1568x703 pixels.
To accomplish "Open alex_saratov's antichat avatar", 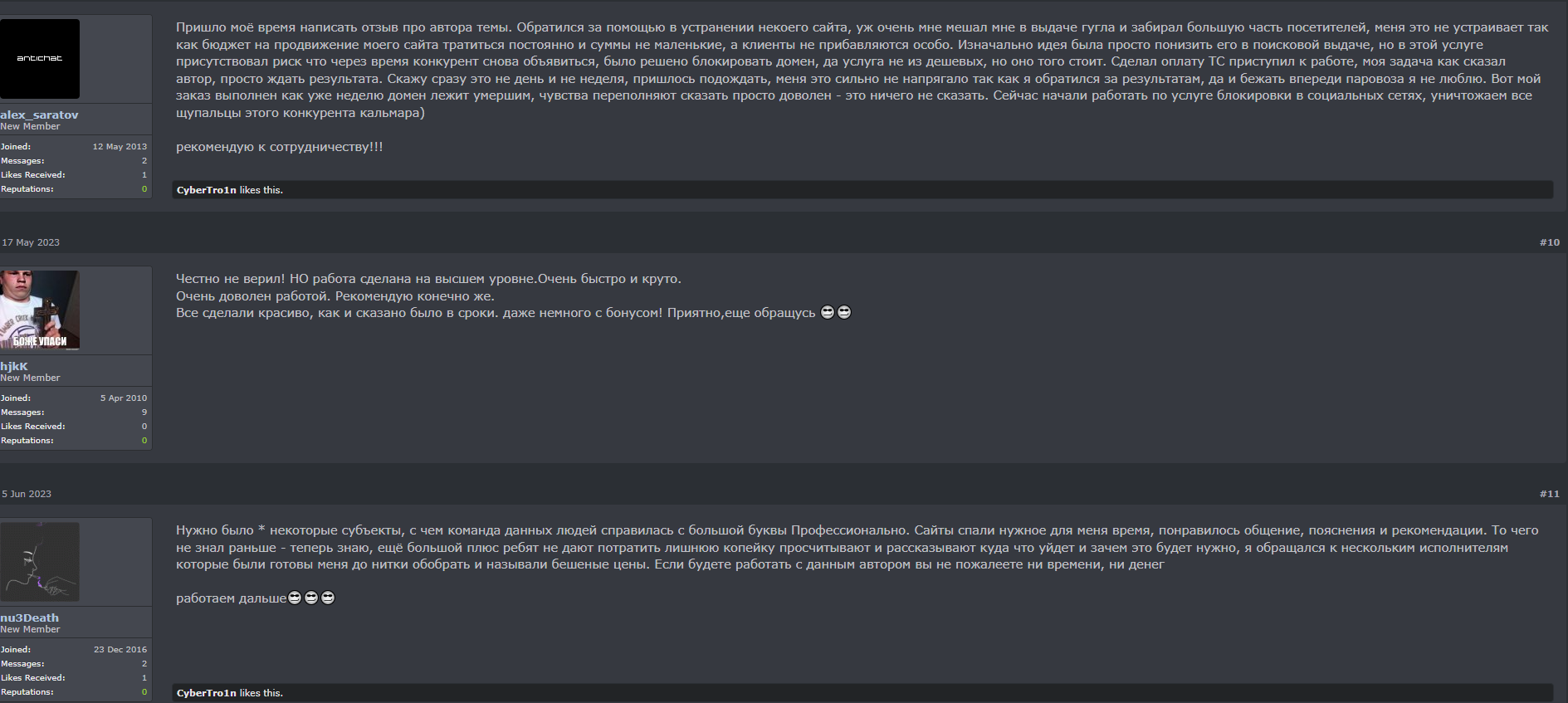I will [x=40, y=59].
